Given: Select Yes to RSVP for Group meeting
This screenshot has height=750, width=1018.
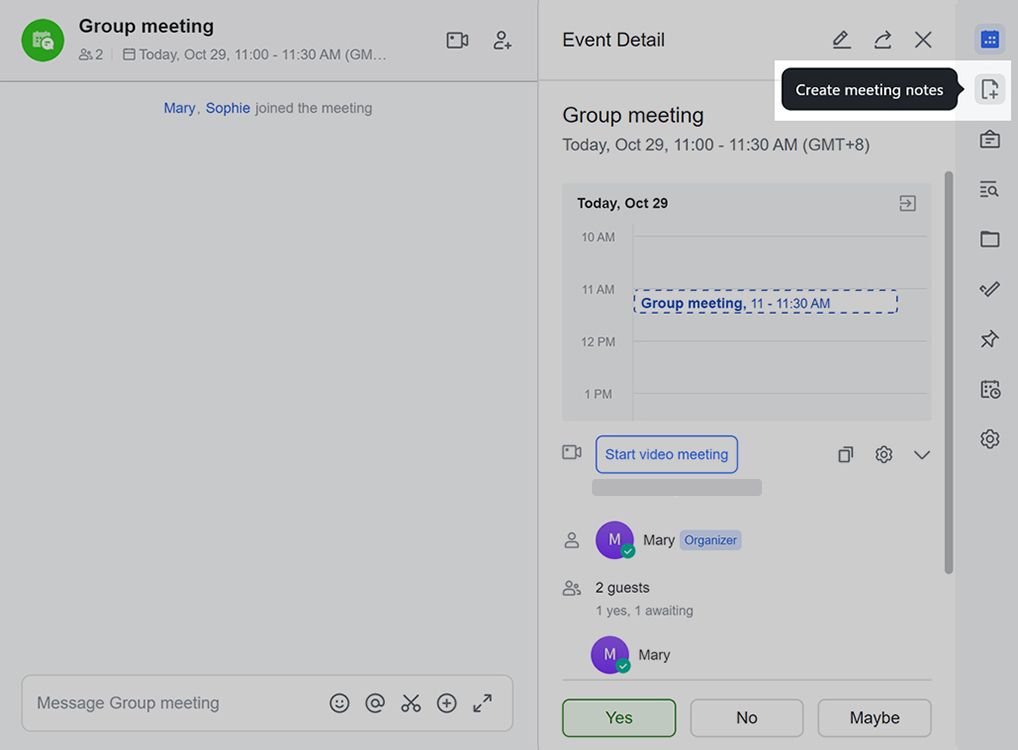Looking at the screenshot, I should tap(618, 717).
